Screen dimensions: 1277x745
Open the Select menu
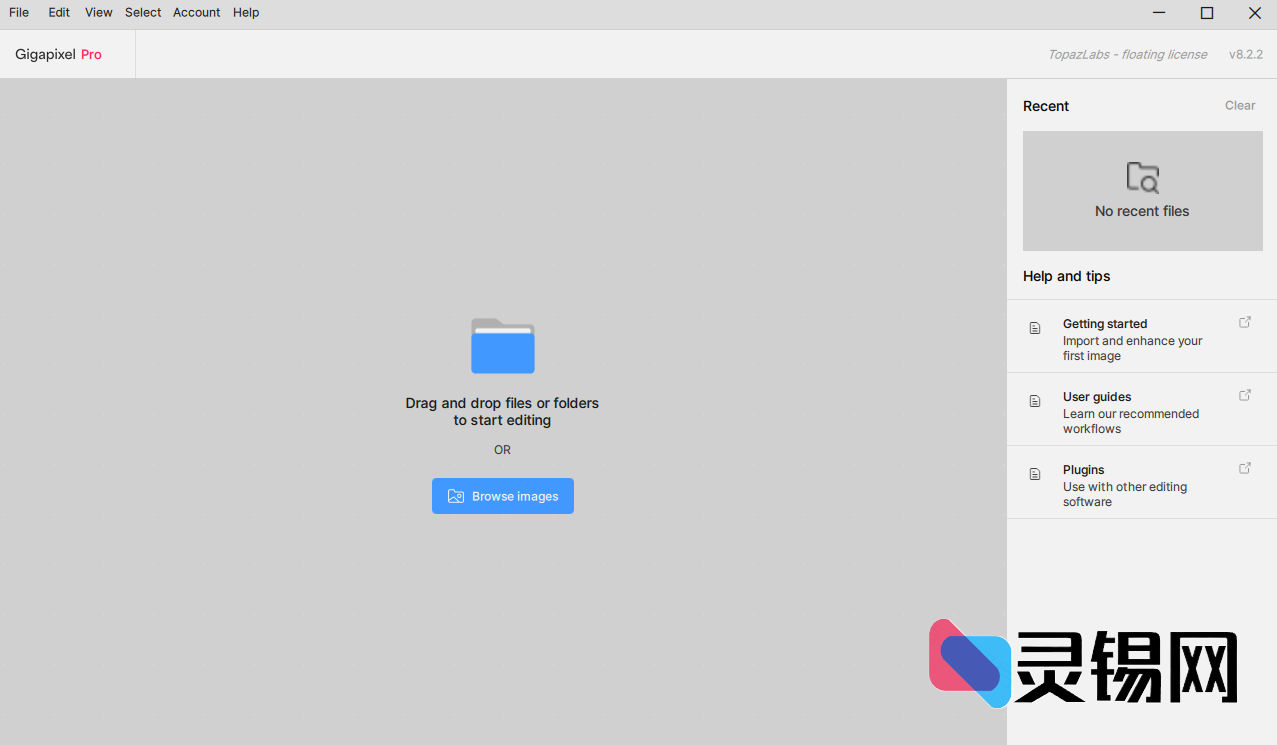143,13
